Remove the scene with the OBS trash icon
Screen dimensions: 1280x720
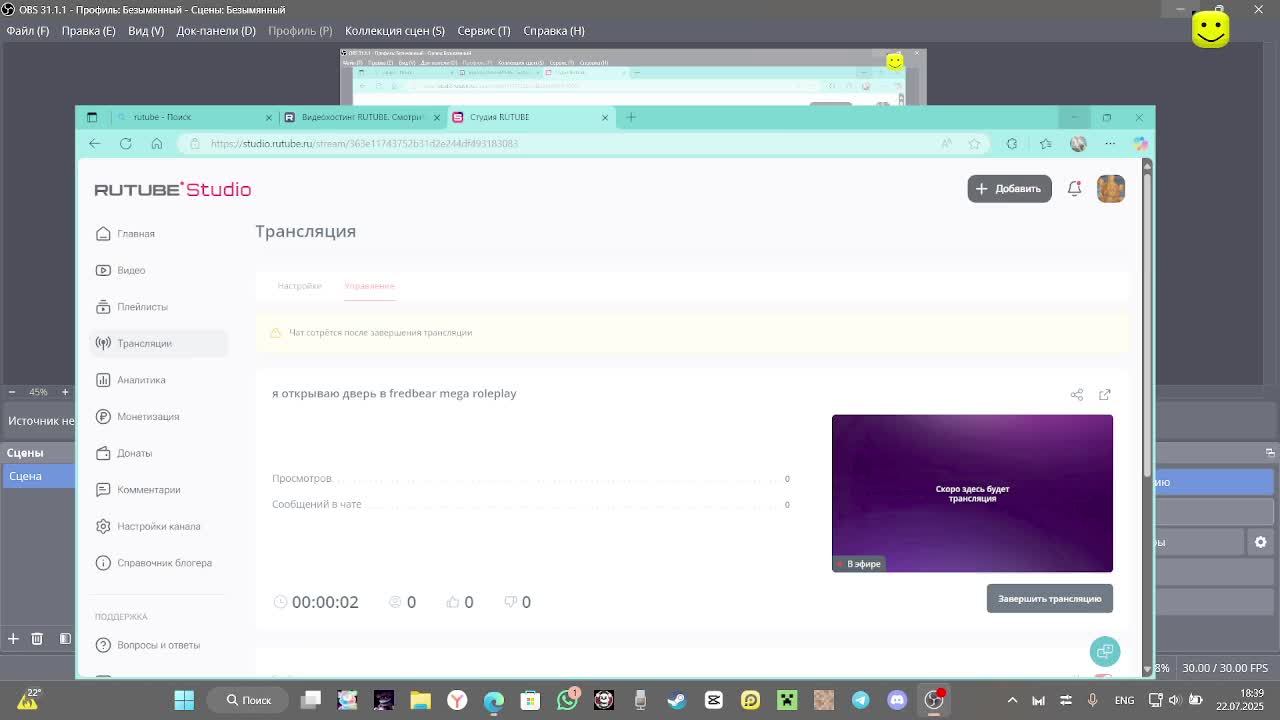click(x=37, y=638)
